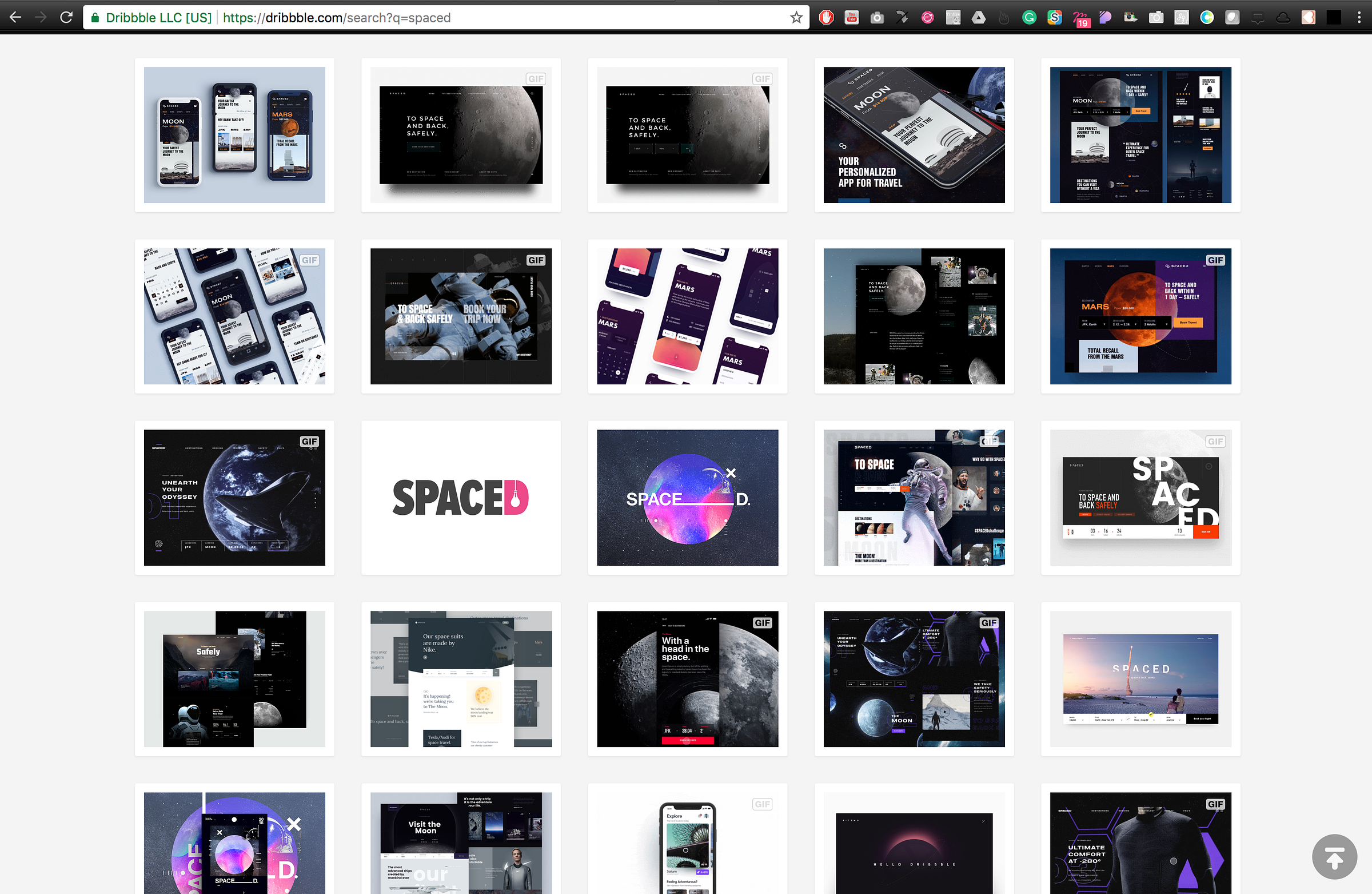This screenshot has width=1372, height=894.
Task: Open 'Our space suits are made by Nike' shot
Action: pyautogui.click(x=461, y=678)
